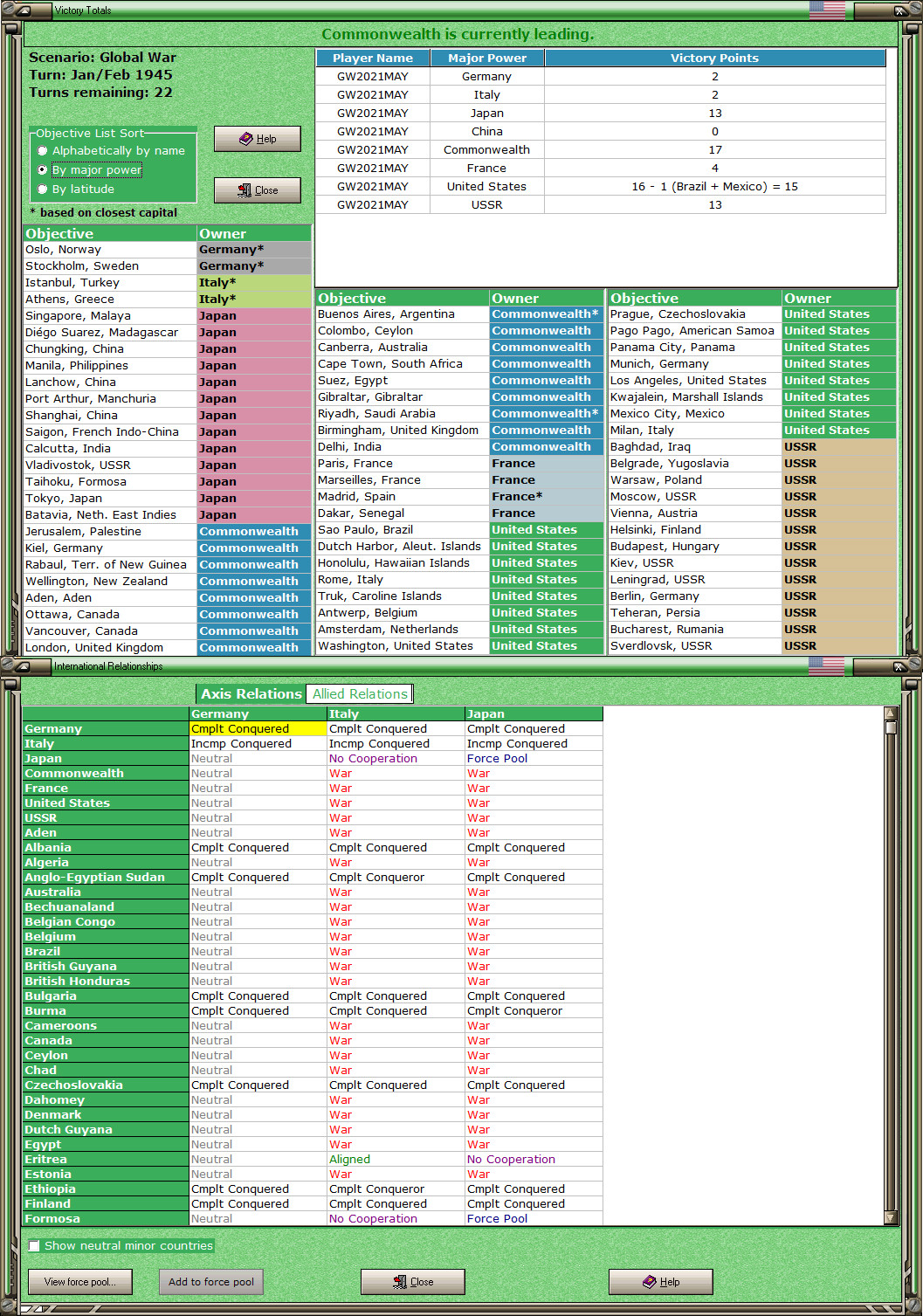This screenshot has width=923, height=1316.
Task: Click the relations list scroll up arrow
Action: pos(891,713)
